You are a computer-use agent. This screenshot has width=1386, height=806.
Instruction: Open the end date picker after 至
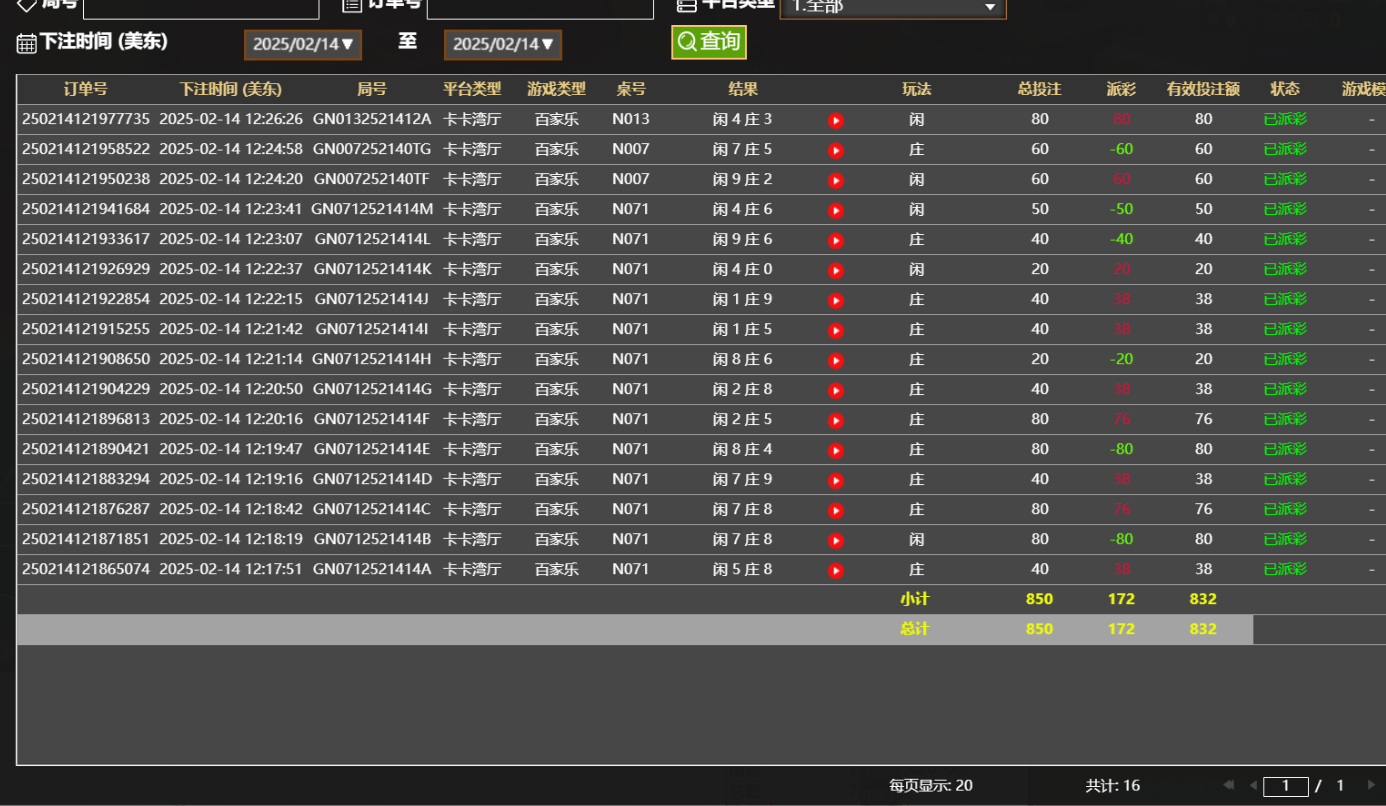[x=502, y=44]
